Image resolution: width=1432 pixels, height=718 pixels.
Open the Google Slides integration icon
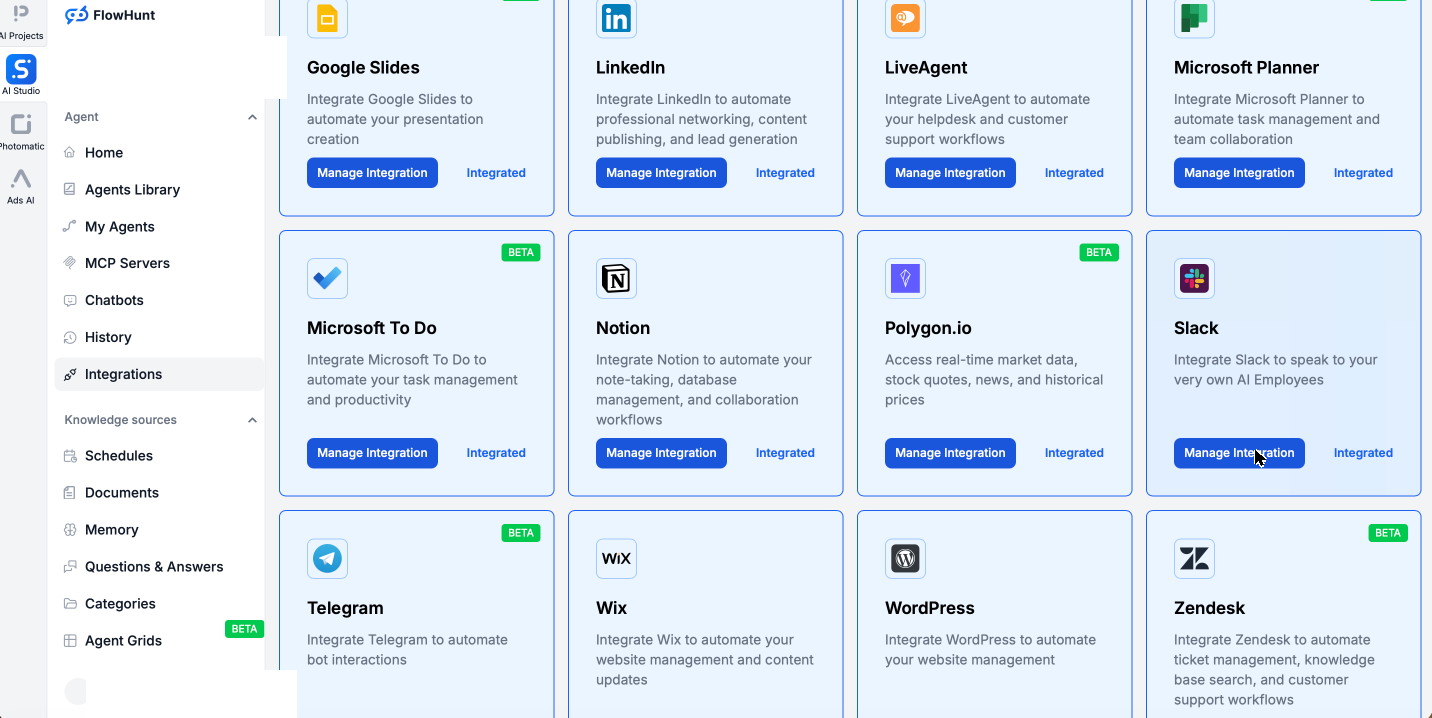coord(327,19)
